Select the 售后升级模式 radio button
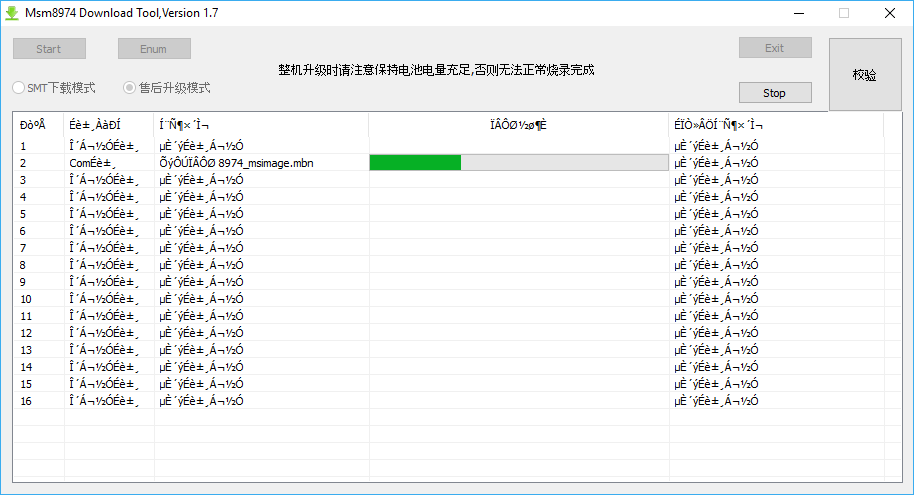The width and height of the screenshot is (914, 495). 129,88
